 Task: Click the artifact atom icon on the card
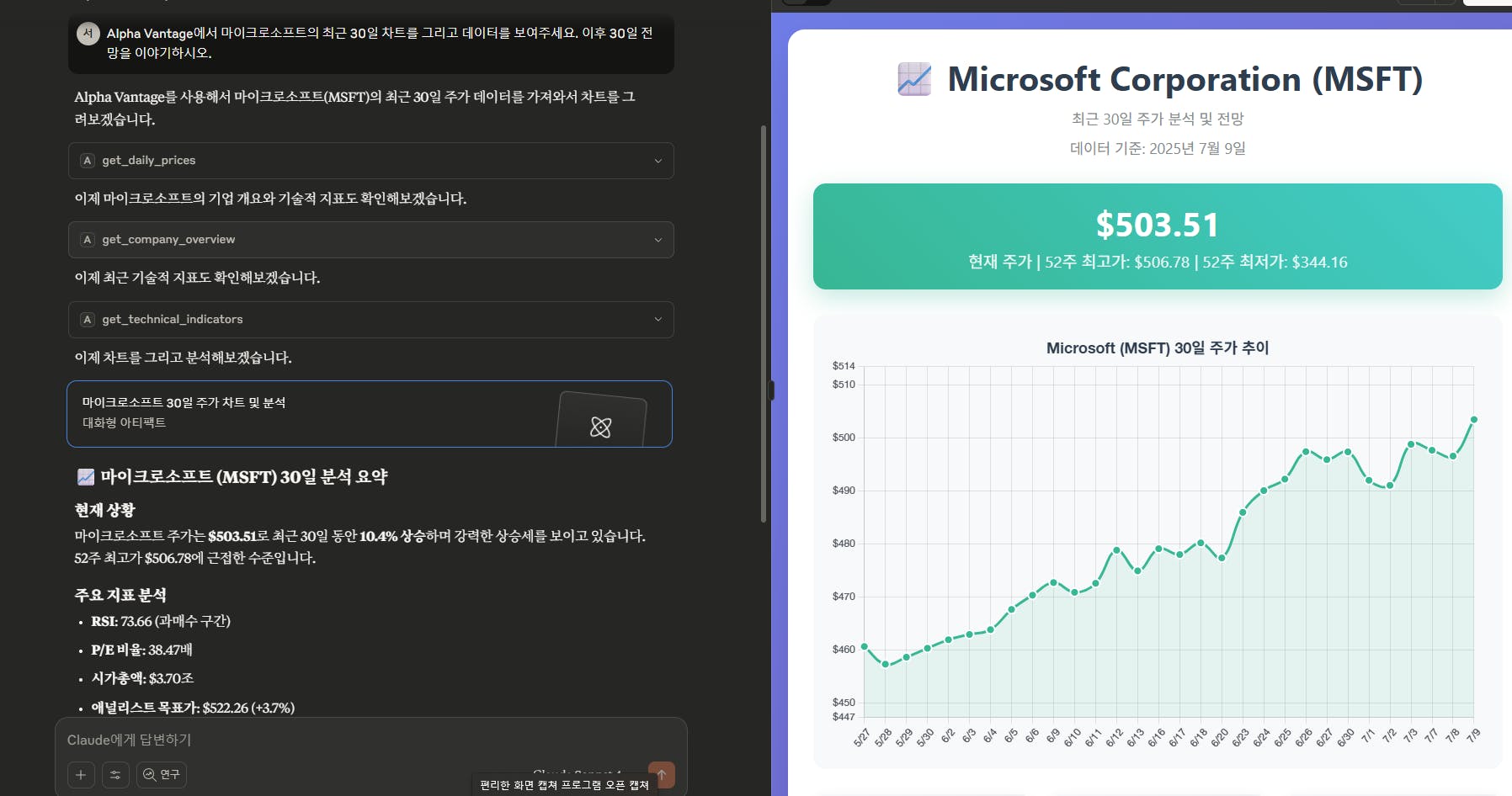click(600, 427)
